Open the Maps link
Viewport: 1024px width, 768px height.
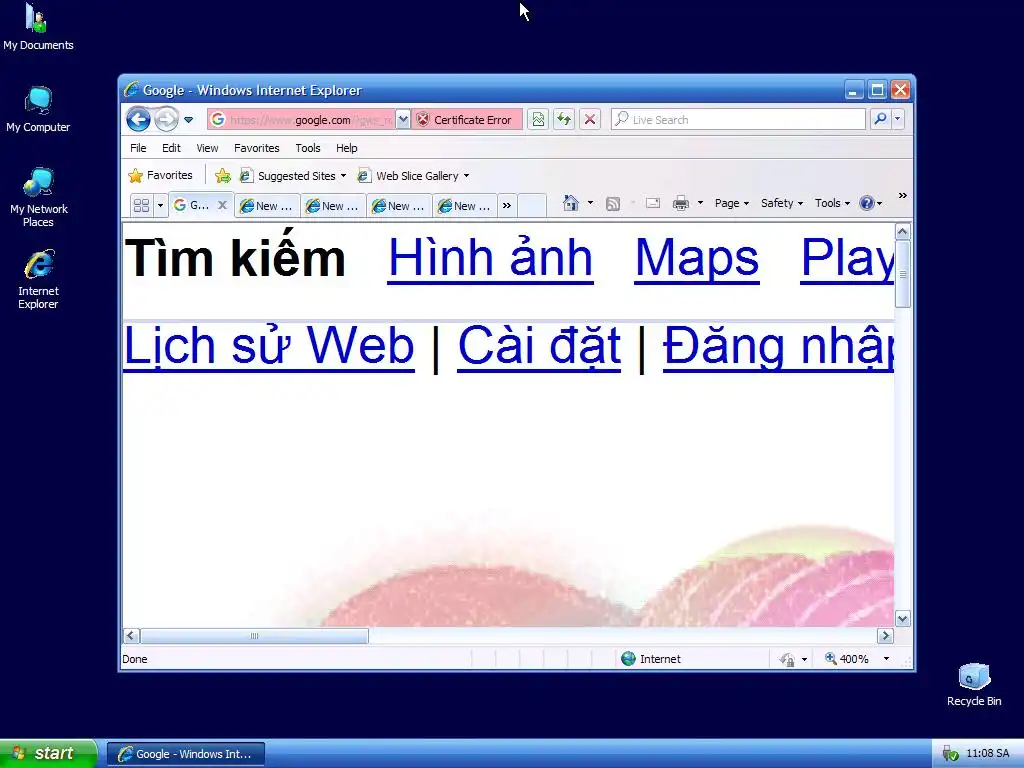[697, 258]
